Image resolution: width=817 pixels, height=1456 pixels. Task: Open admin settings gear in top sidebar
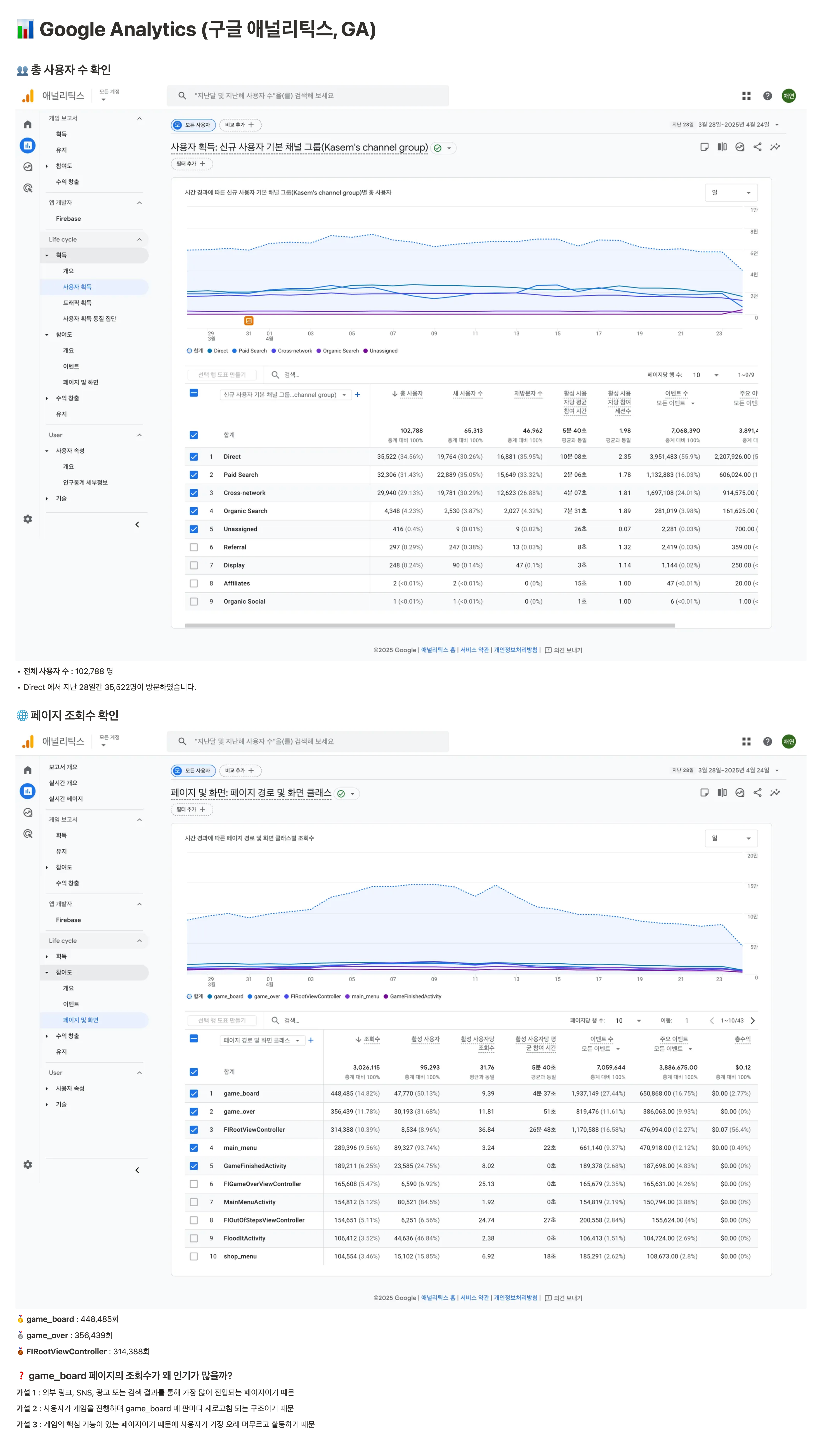click(x=28, y=519)
